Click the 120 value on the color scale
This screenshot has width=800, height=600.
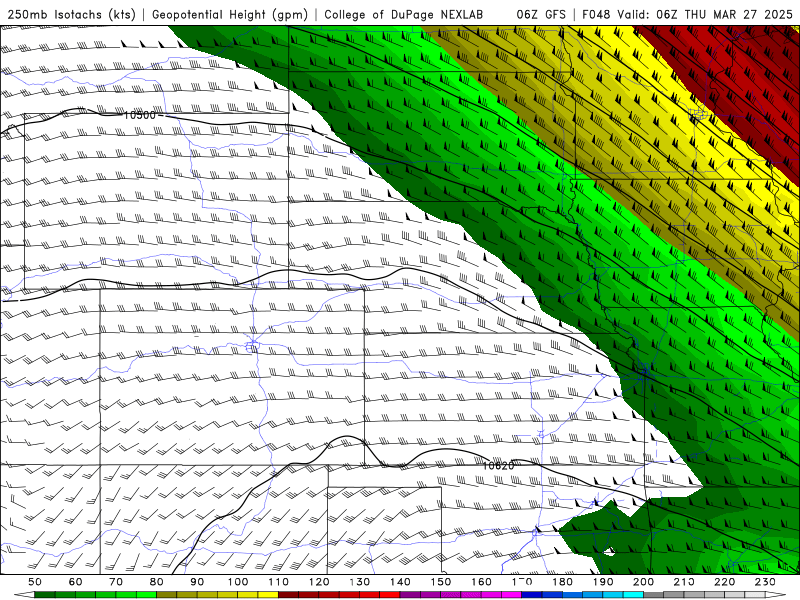(319, 582)
